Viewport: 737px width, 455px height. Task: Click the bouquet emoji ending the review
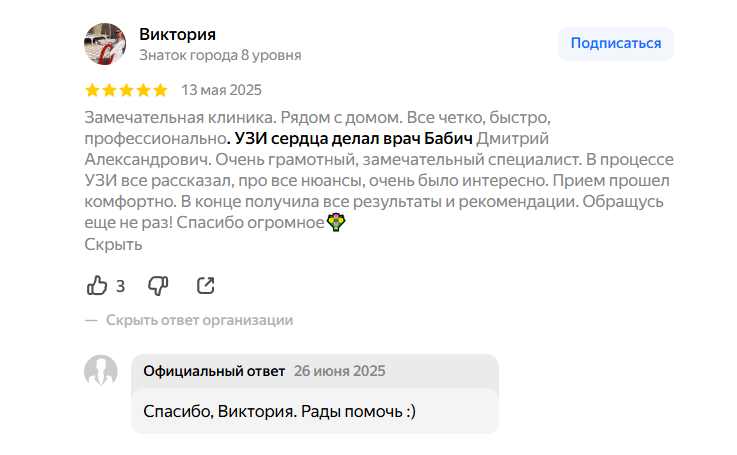pos(336,223)
